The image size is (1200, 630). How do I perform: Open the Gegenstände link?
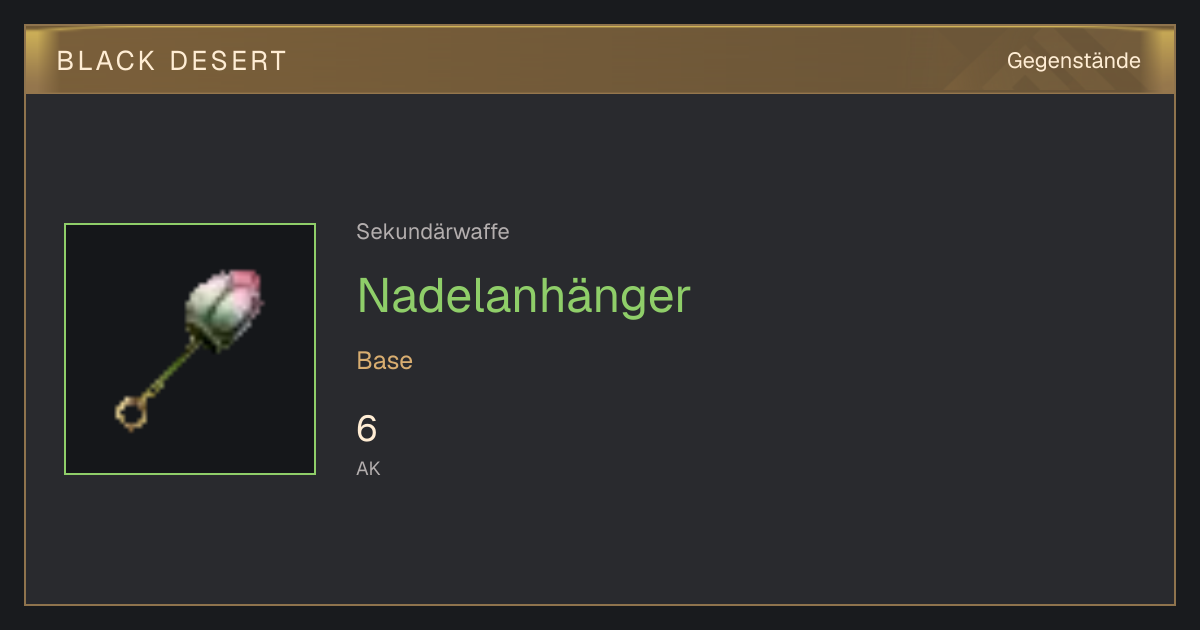tap(1073, 60)
